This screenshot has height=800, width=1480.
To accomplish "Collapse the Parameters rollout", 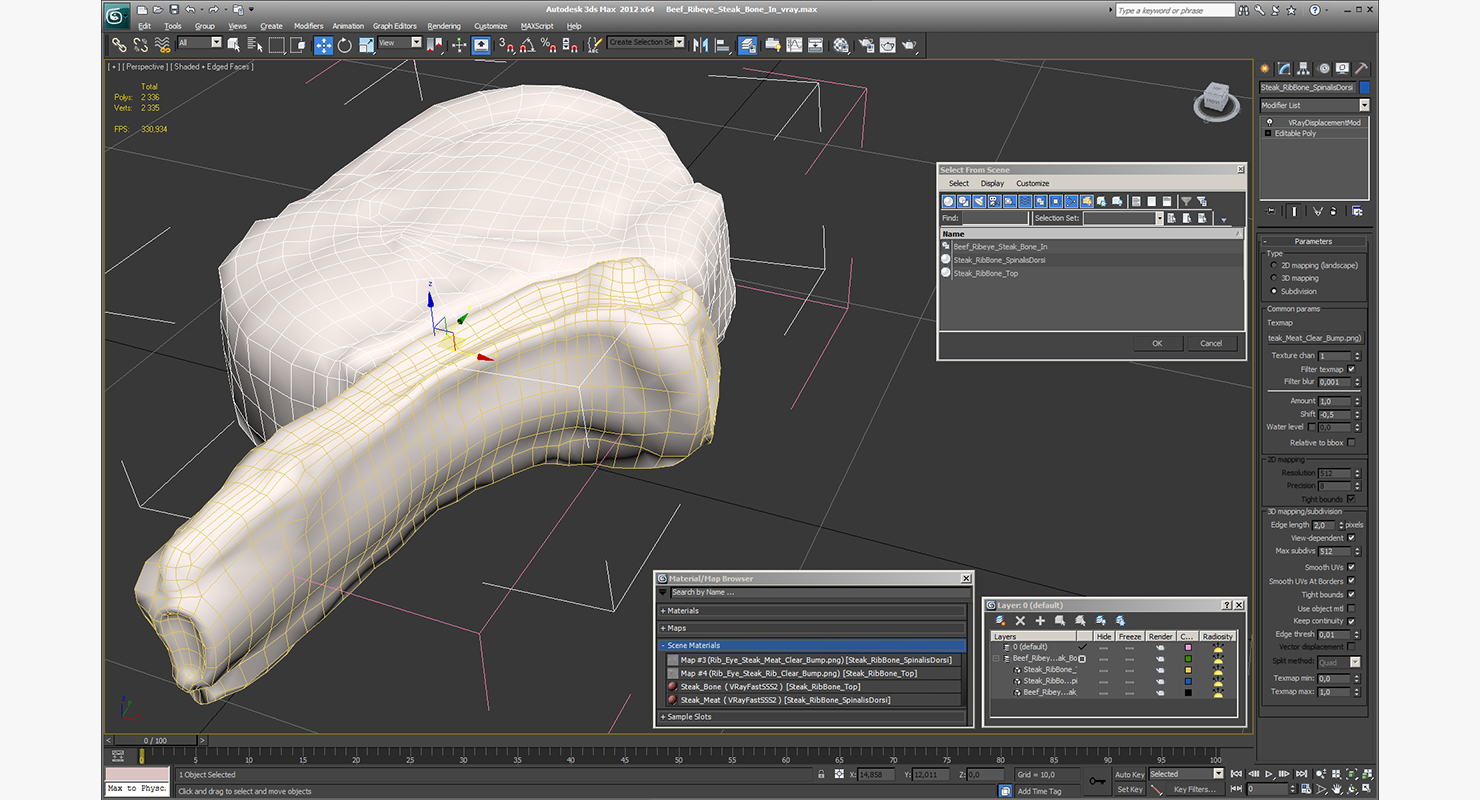I will click(x=1313, y=241).
